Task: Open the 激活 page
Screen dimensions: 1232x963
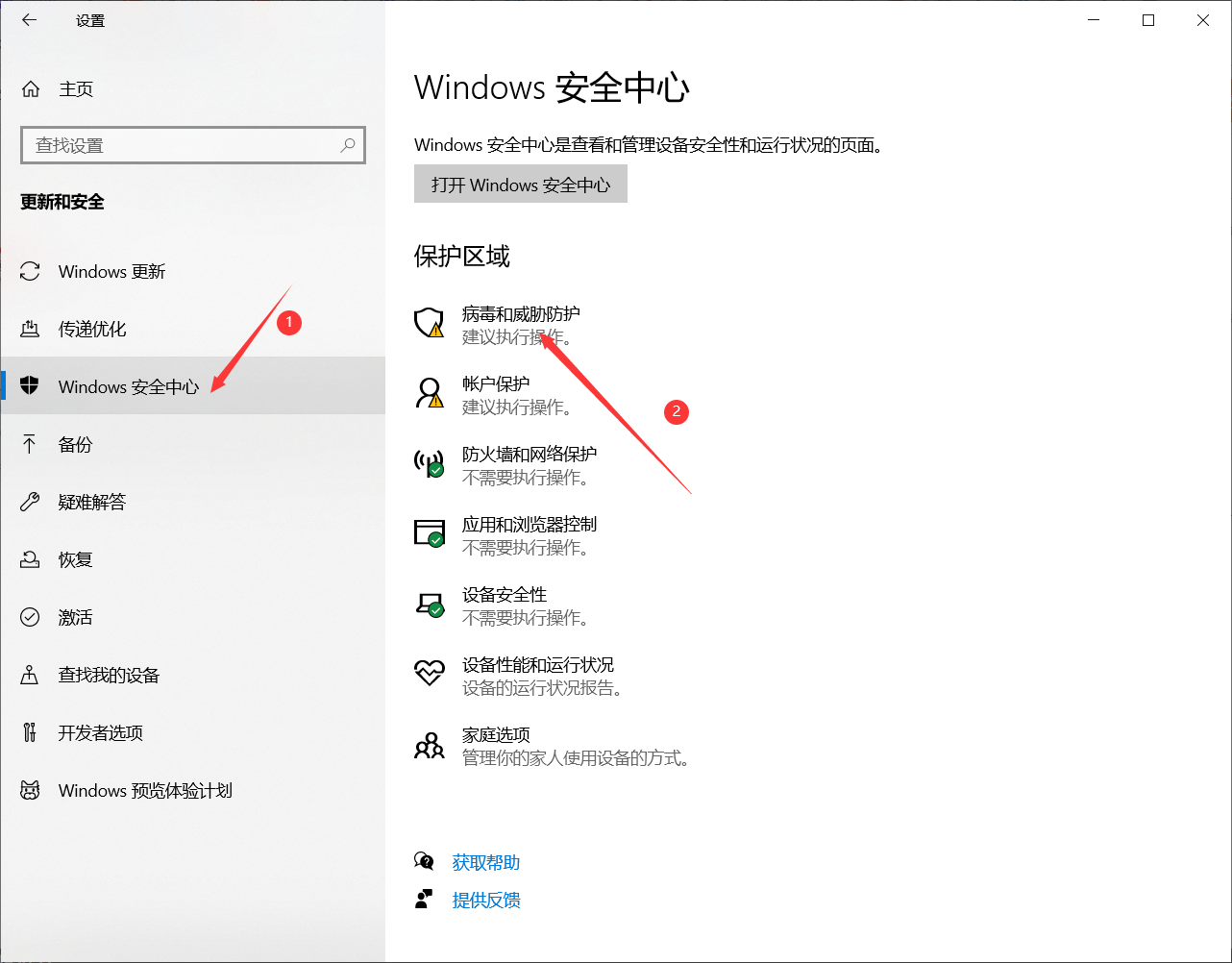Action: click(192, 617)
